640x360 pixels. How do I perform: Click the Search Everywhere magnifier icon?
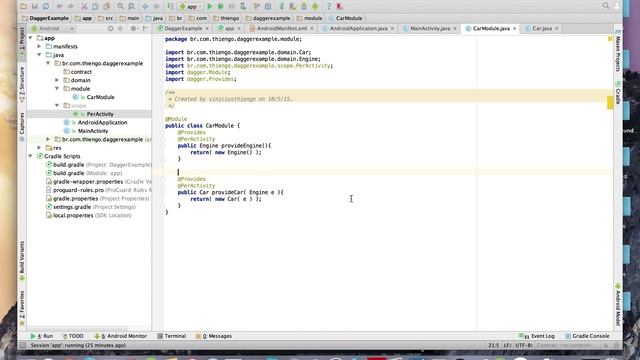pyautogui.click(x=606, y=5)
